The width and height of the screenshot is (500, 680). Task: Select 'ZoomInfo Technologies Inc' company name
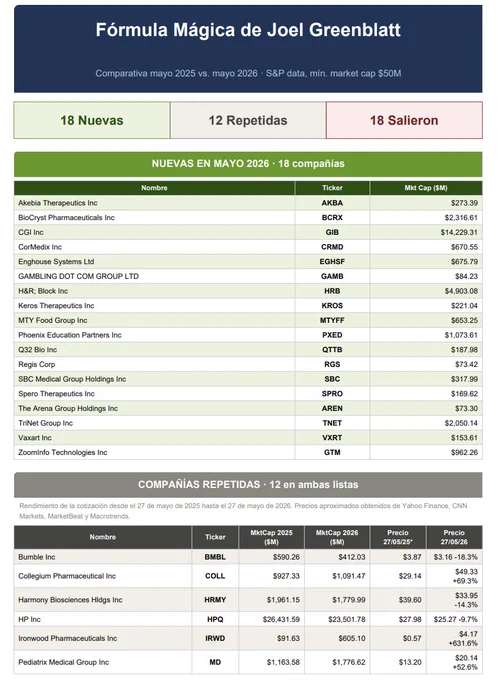coord(62,452)
